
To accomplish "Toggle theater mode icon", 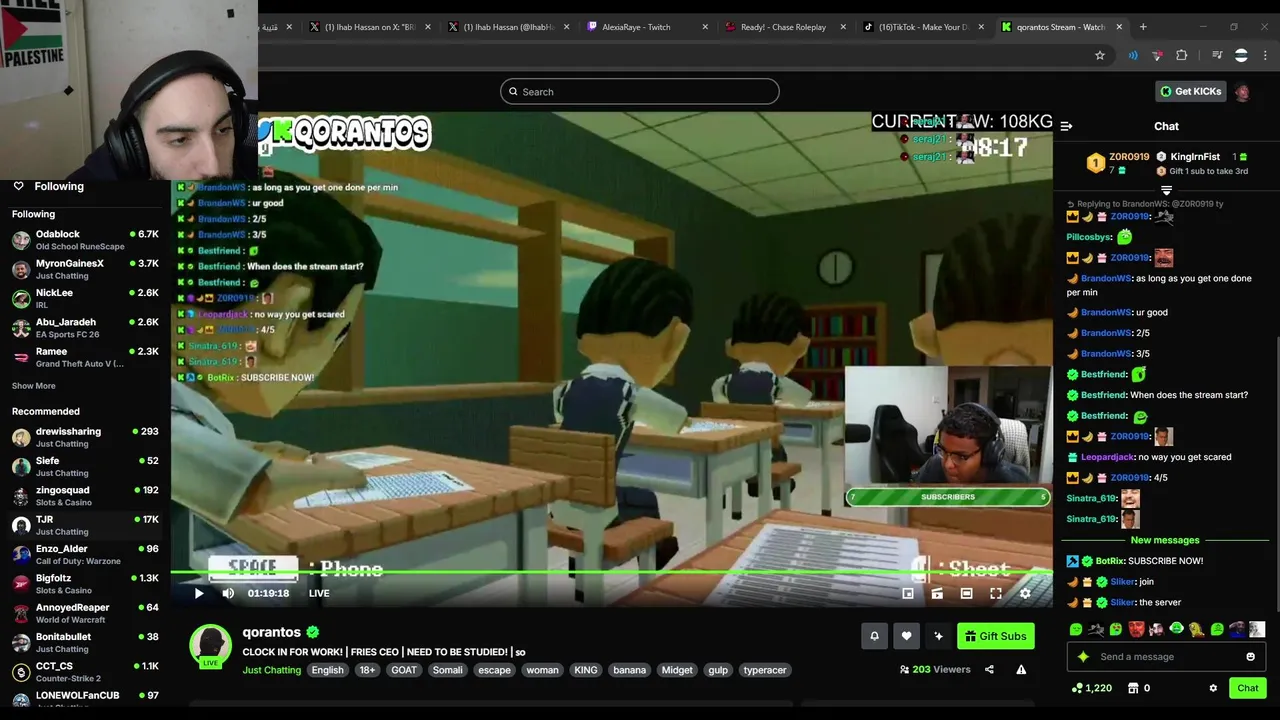I will coord(966,594).
